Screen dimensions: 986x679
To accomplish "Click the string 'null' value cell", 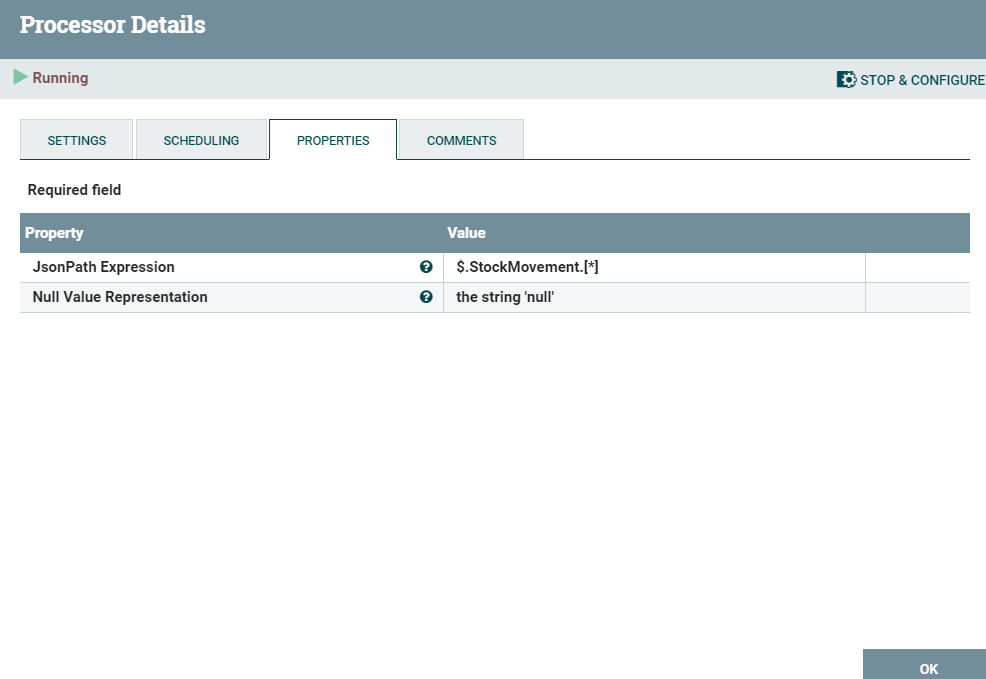I will click(504, 297).
